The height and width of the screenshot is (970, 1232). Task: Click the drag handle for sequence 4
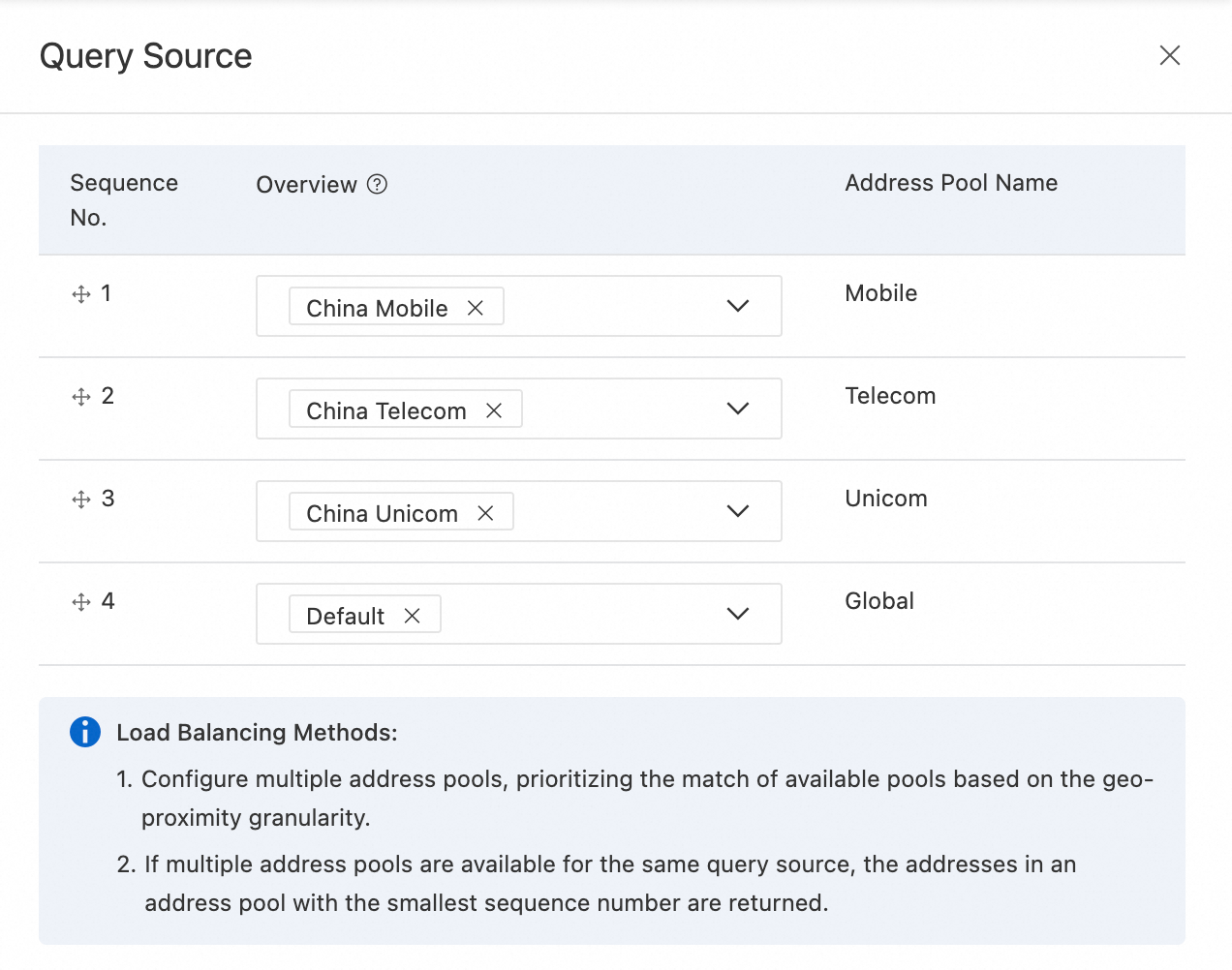tap(81, 602)
